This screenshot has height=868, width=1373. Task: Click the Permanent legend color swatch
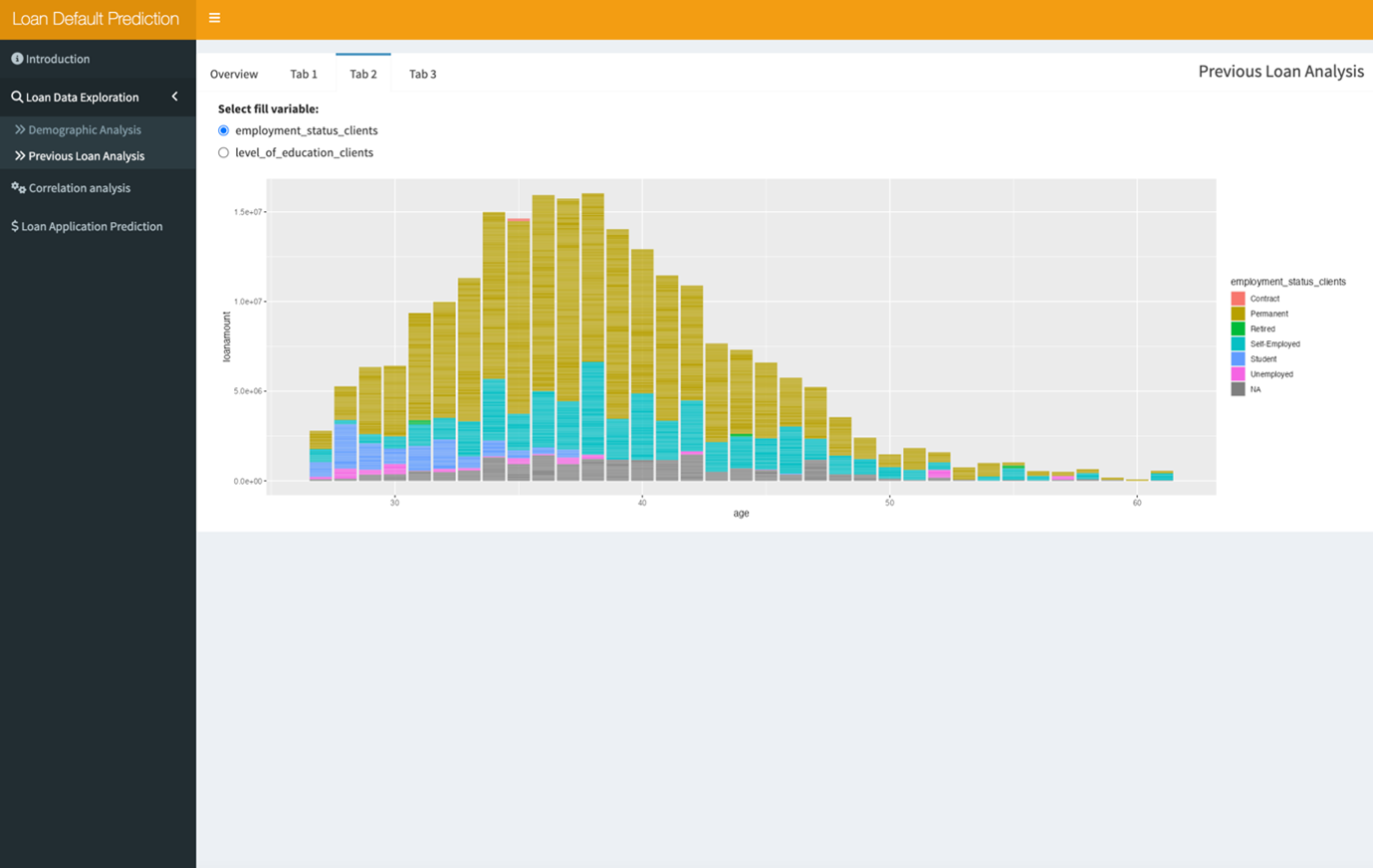click(x=1238, y=314)
